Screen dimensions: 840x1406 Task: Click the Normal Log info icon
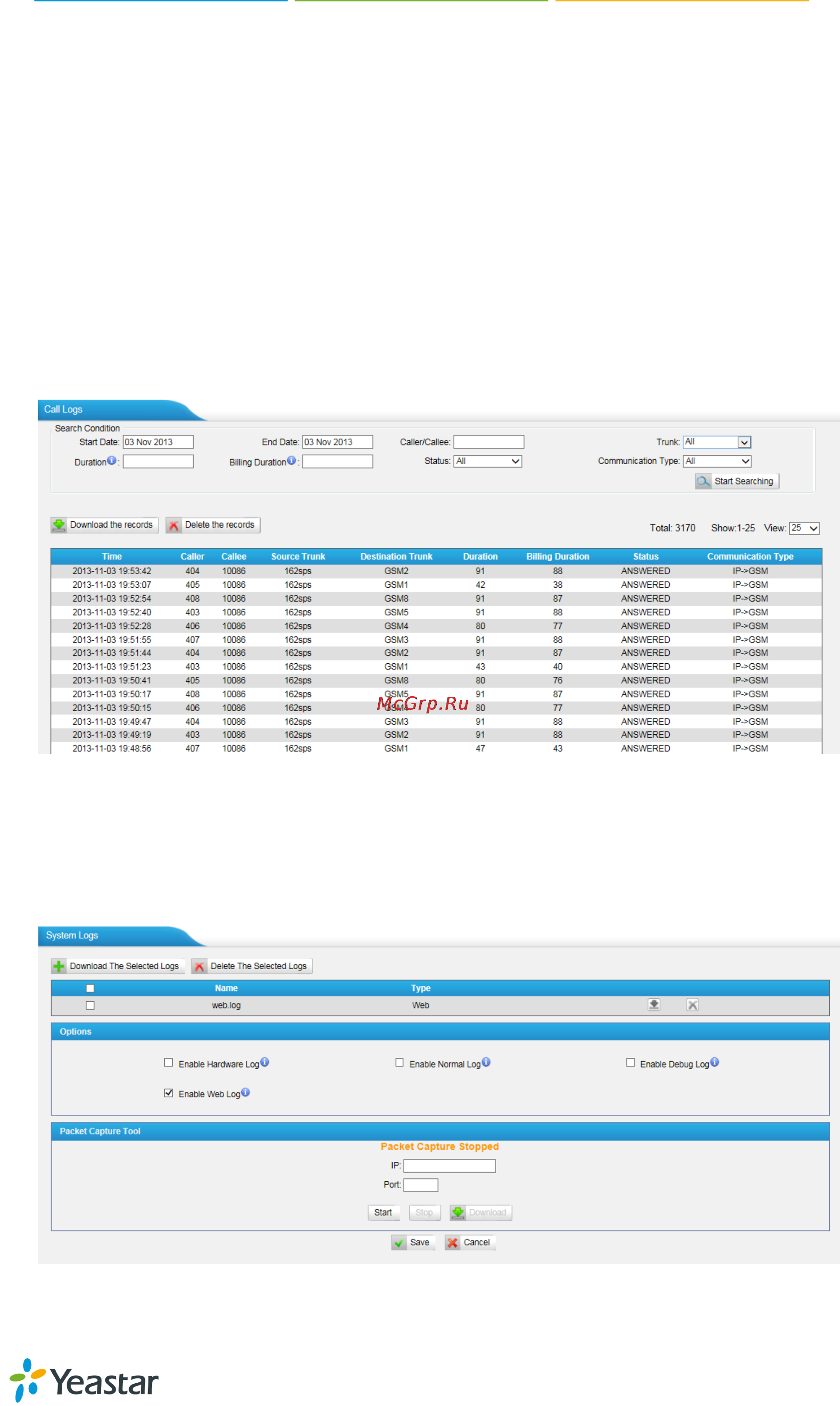pos(486,1062)
